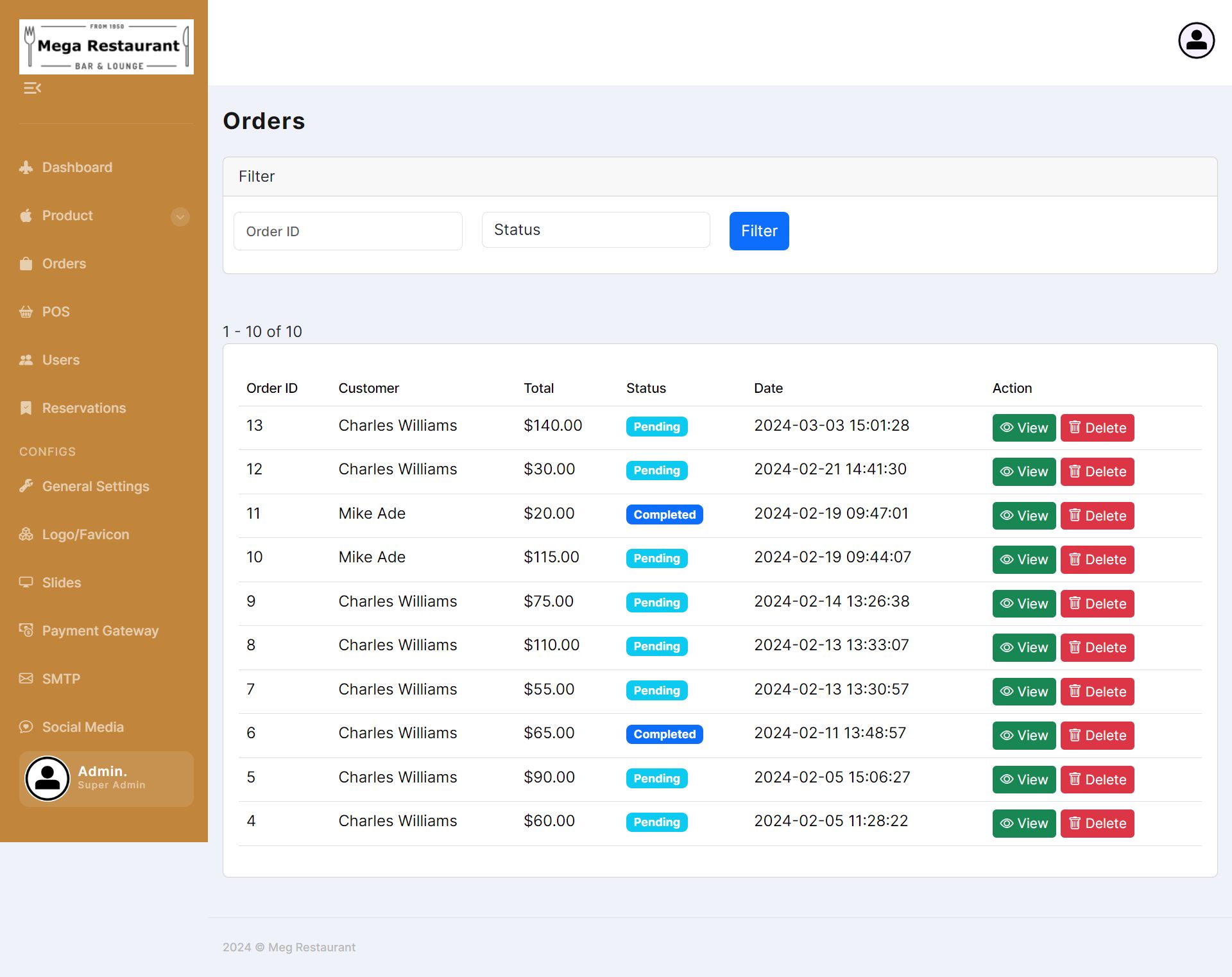Click the General Settings wrench icon
This screenshot has height=977, width=1232.
(26, 486)
